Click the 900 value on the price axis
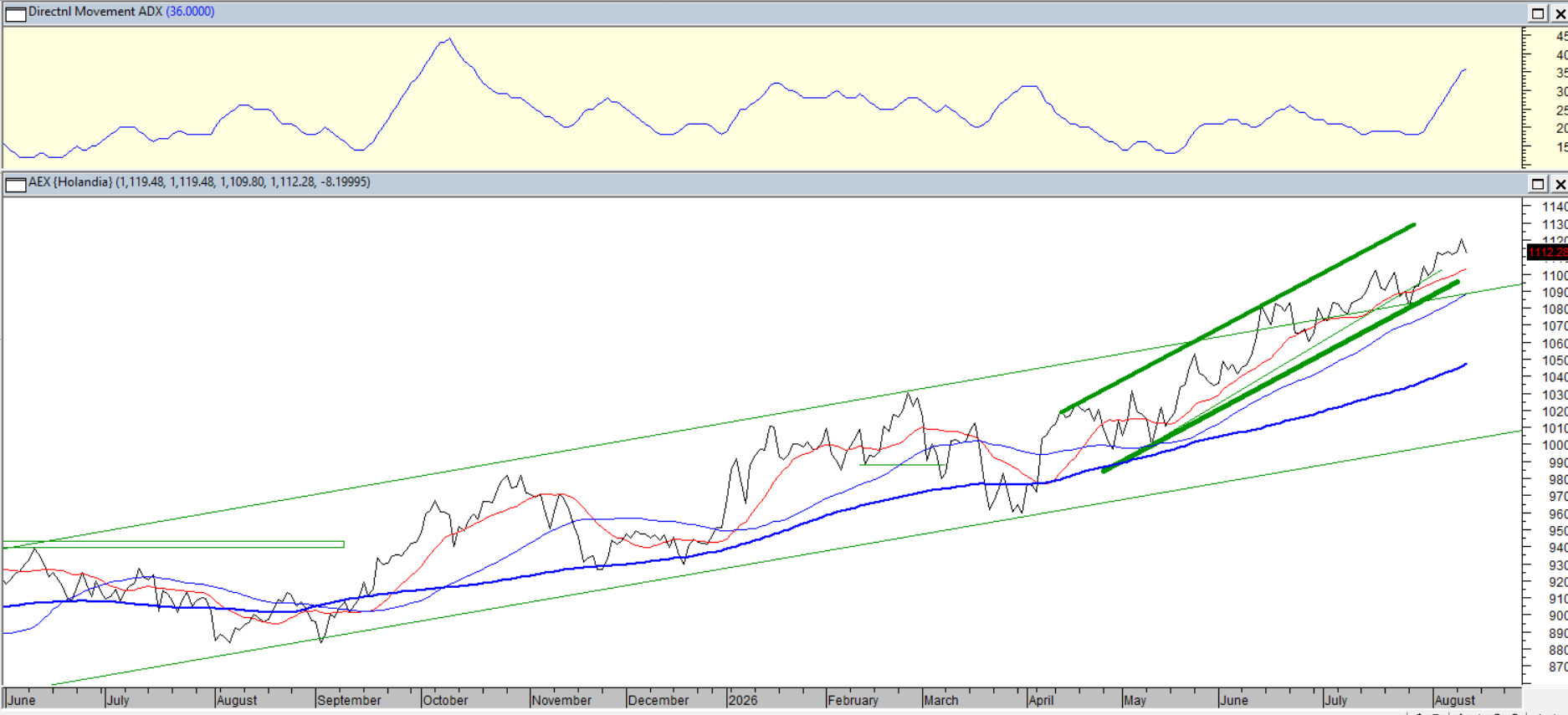The width and height of the screenshot is (1568, 715). tap(1558, 615)
